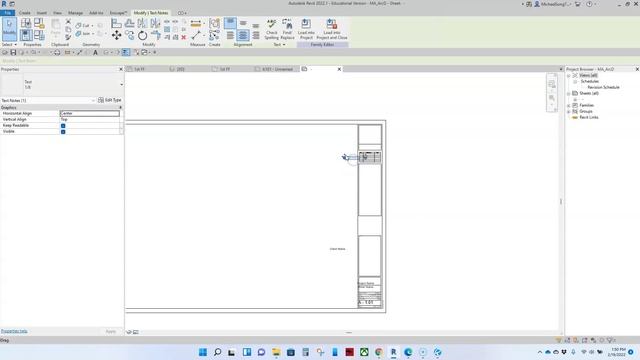Open Microsoft Edge from the taskbar
Viewport: 640px width, 360px height.
pyautogui.click(x=408, y=352)
